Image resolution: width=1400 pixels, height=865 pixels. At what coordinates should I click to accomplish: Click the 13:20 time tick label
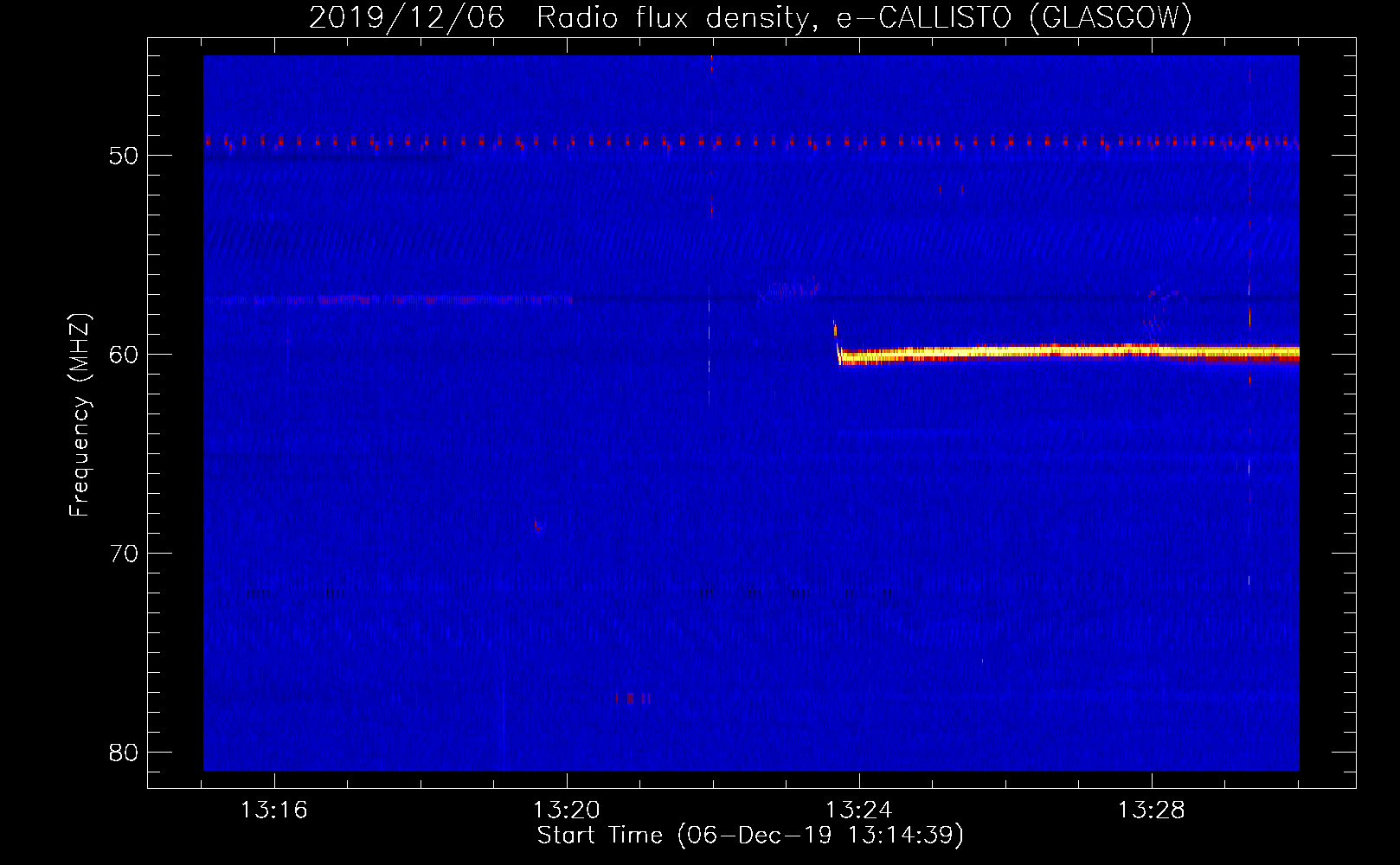pyautogui.click(x=567, y=811)
